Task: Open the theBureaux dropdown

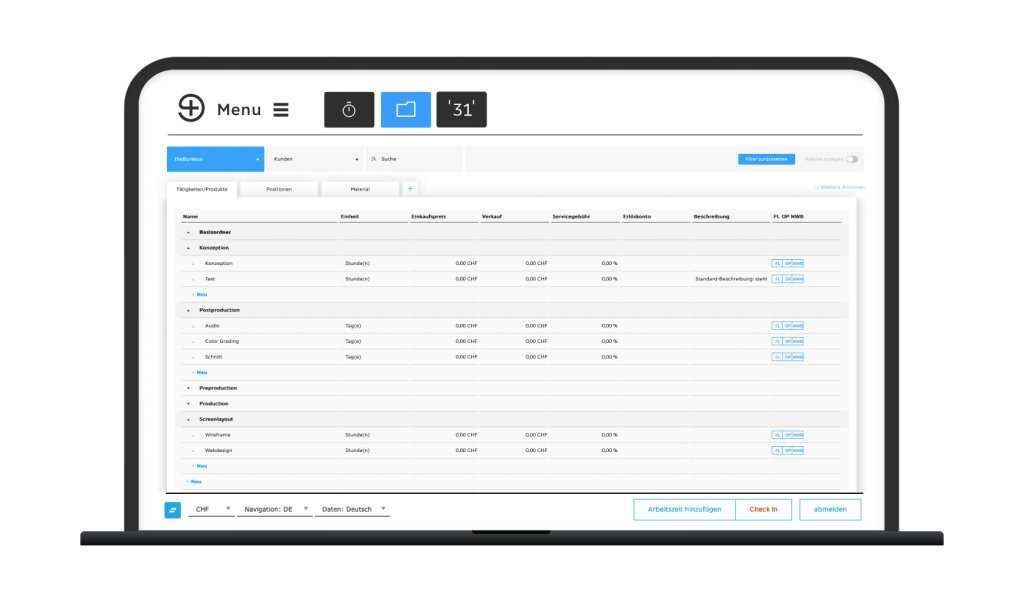Action: click(216, 159)
